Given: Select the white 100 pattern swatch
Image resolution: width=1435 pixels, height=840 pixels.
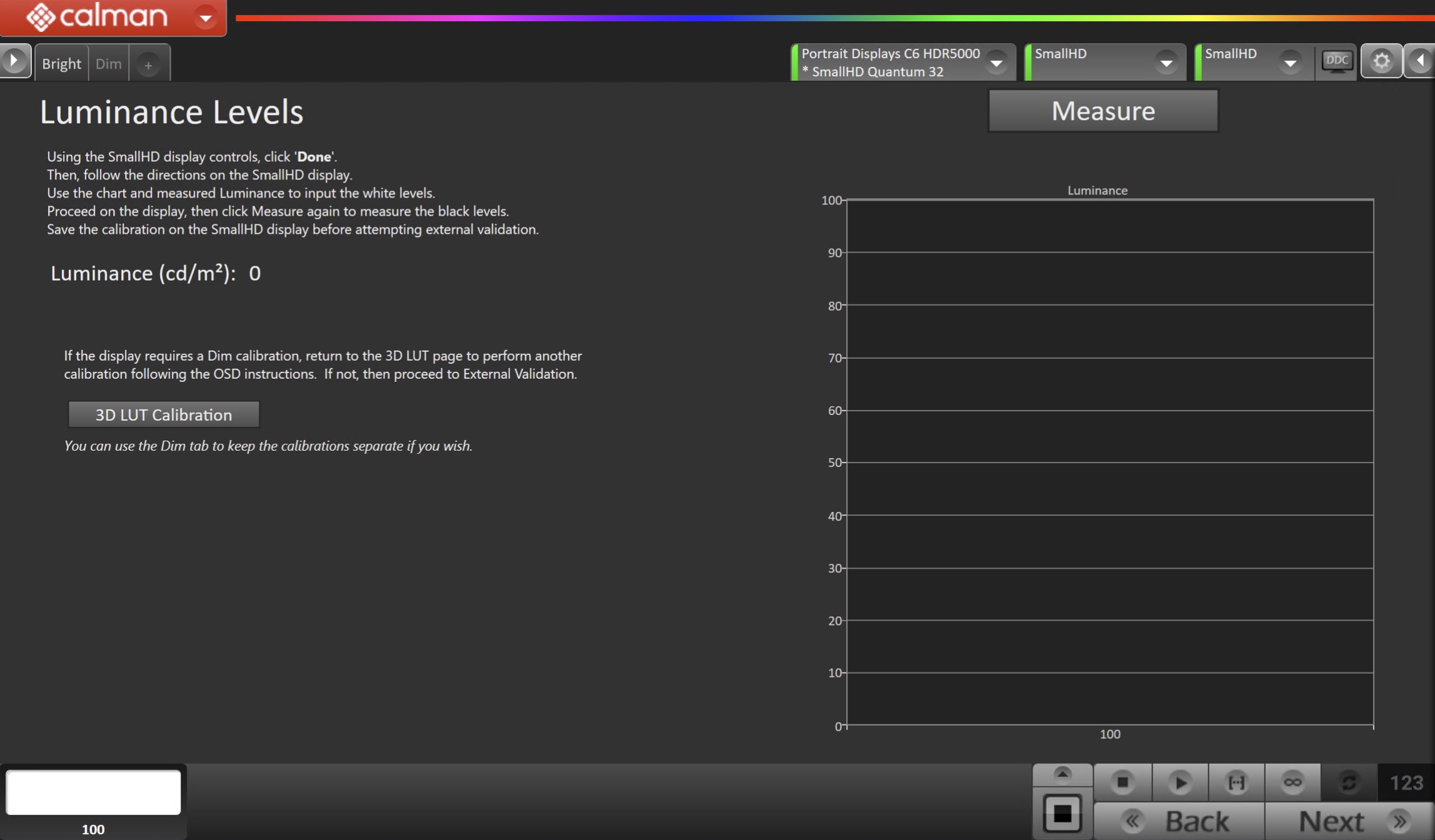Looking at the screenshot, I should click(x=93, y=792).
